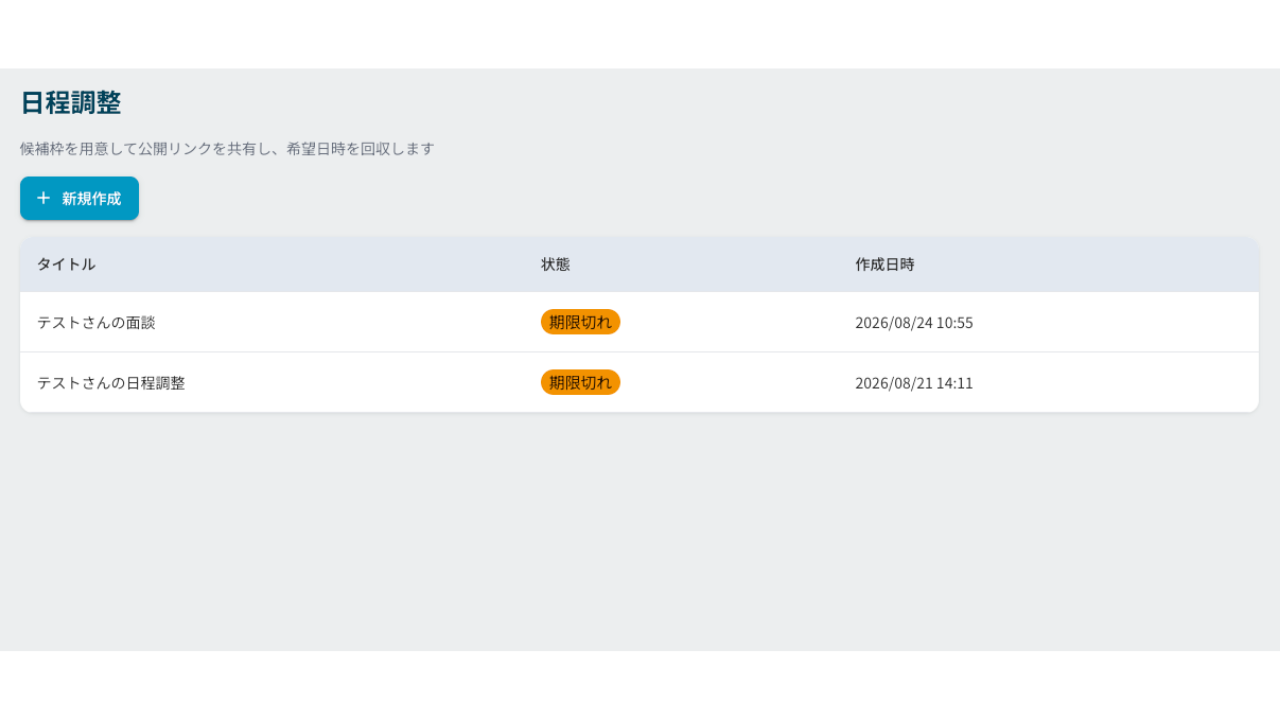
Task: Open the テストさんの面談 row title
Action: click(x=96, y=323)
